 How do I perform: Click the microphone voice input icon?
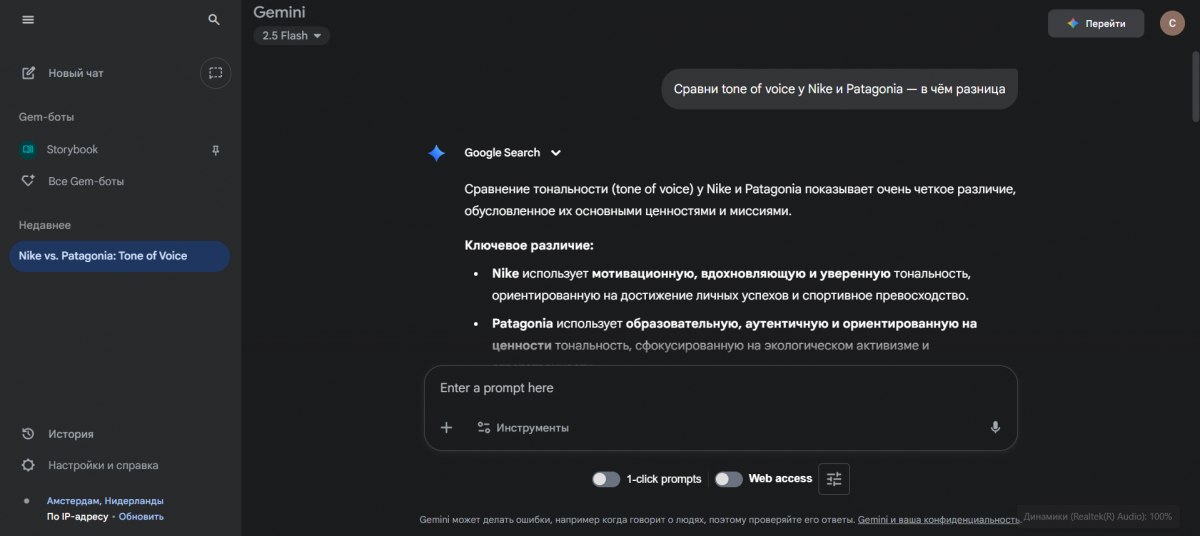(x=995, y=427)
